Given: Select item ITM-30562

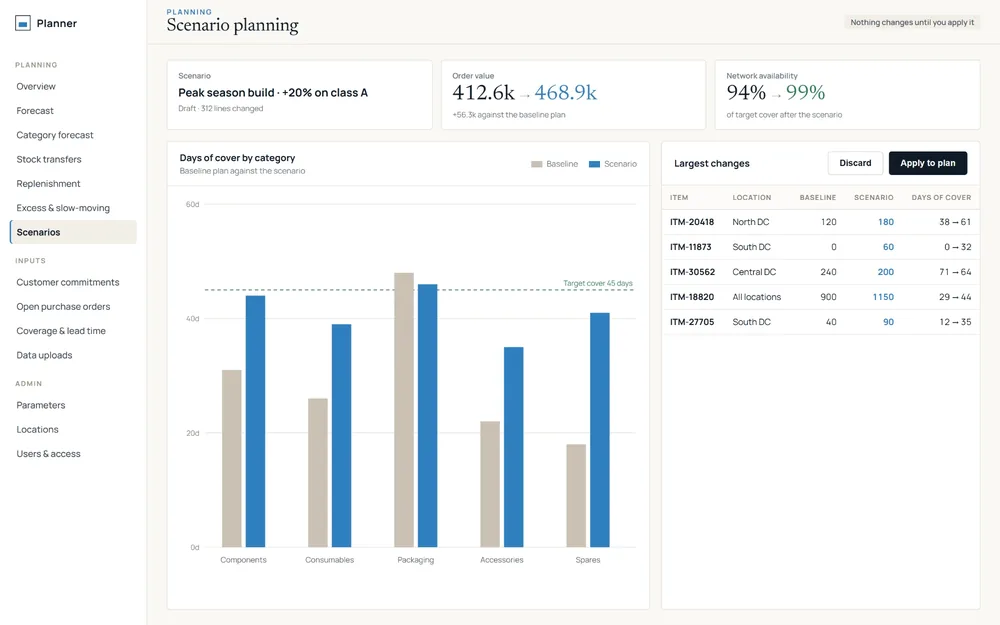Looking at the screenshot, I should click(x=693, y=272).
